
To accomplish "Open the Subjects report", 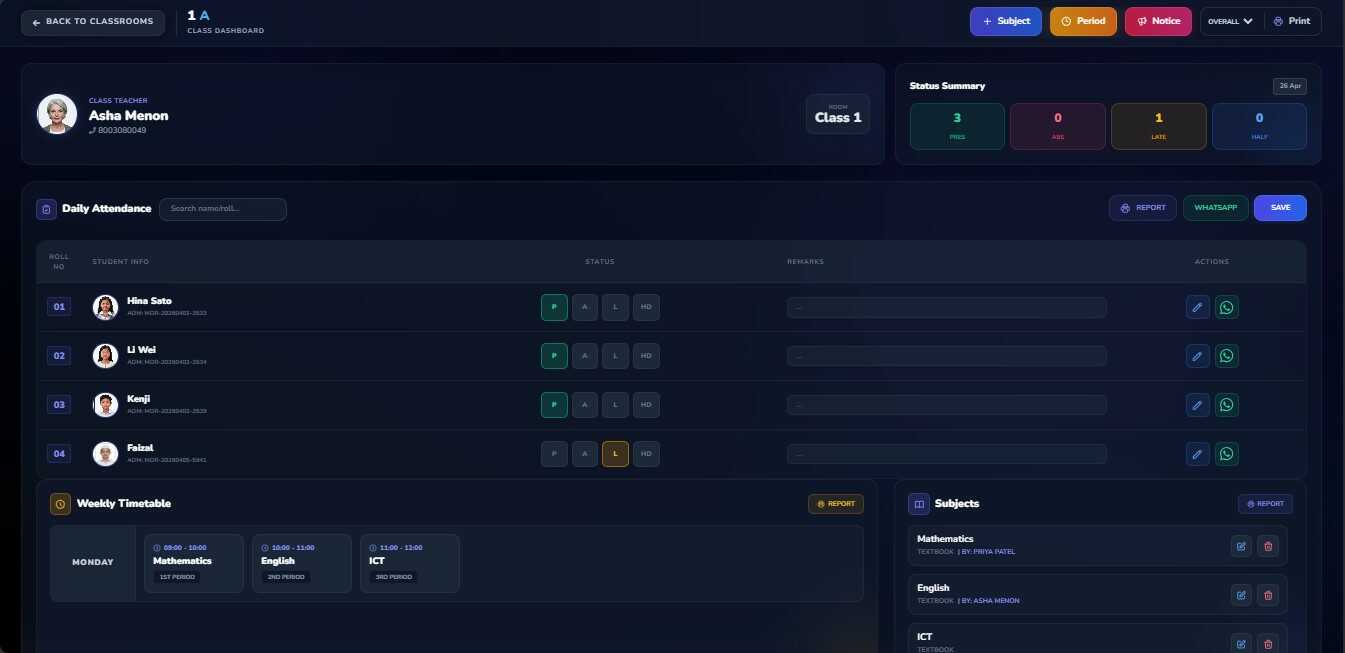I will [x=1265, y=504].
